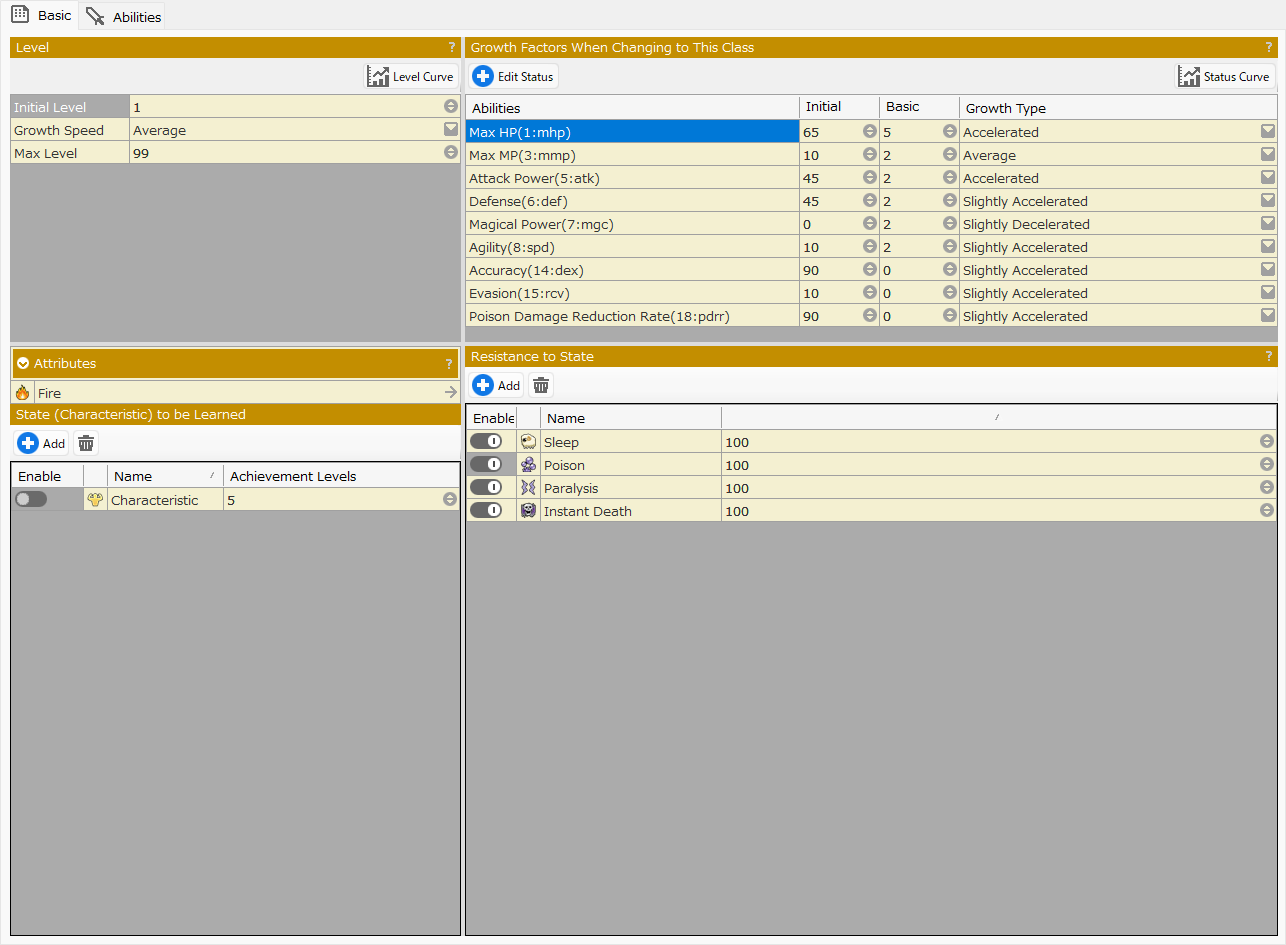Click the Poison state icon
Image resolution: width=1286 pixels, height=945 pixels.
(529, 465)
